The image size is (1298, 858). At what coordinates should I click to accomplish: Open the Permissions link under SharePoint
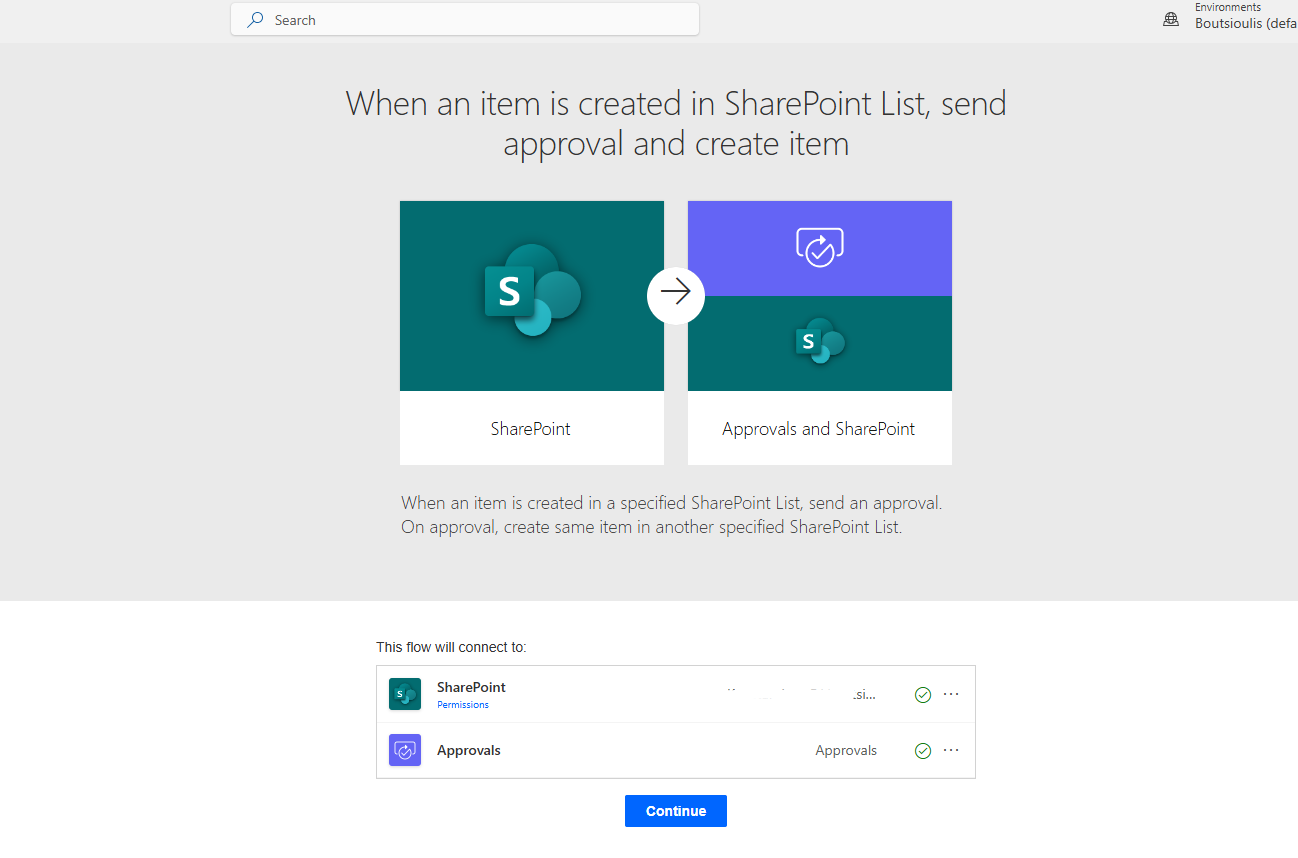point(463,705)
